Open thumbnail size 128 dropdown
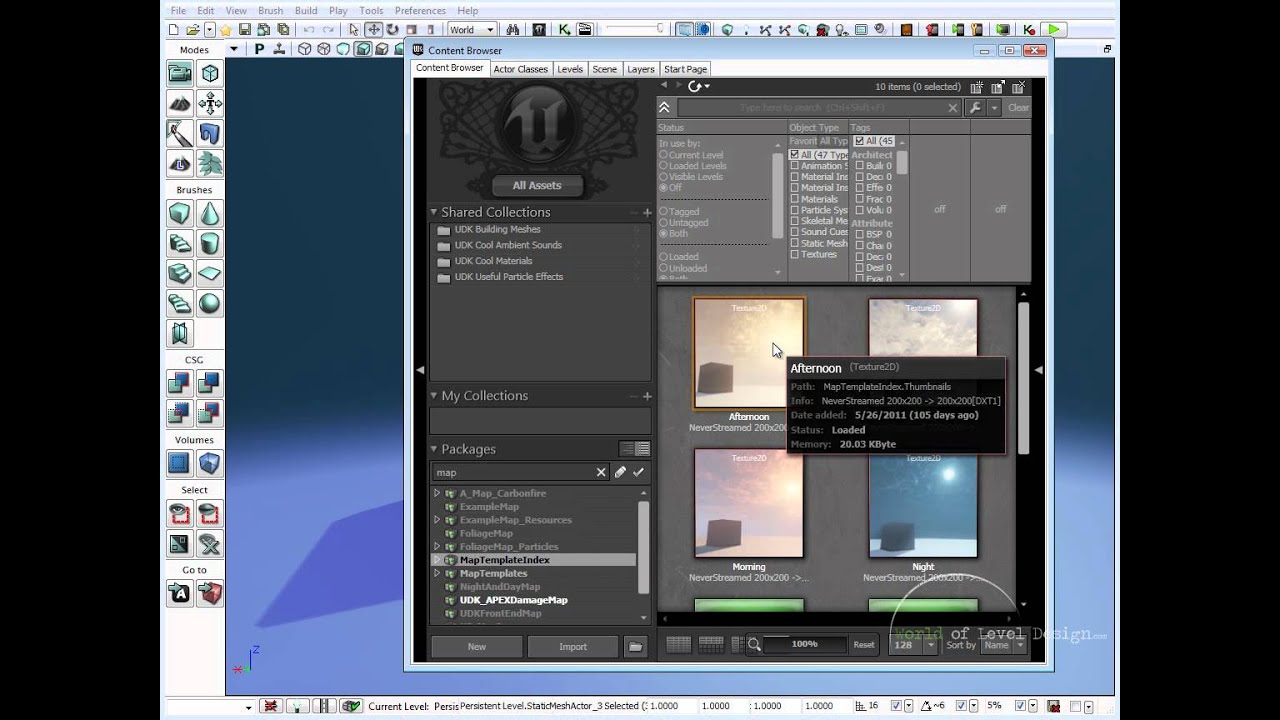The image size is (1280, 720). [x=914, y=645]
